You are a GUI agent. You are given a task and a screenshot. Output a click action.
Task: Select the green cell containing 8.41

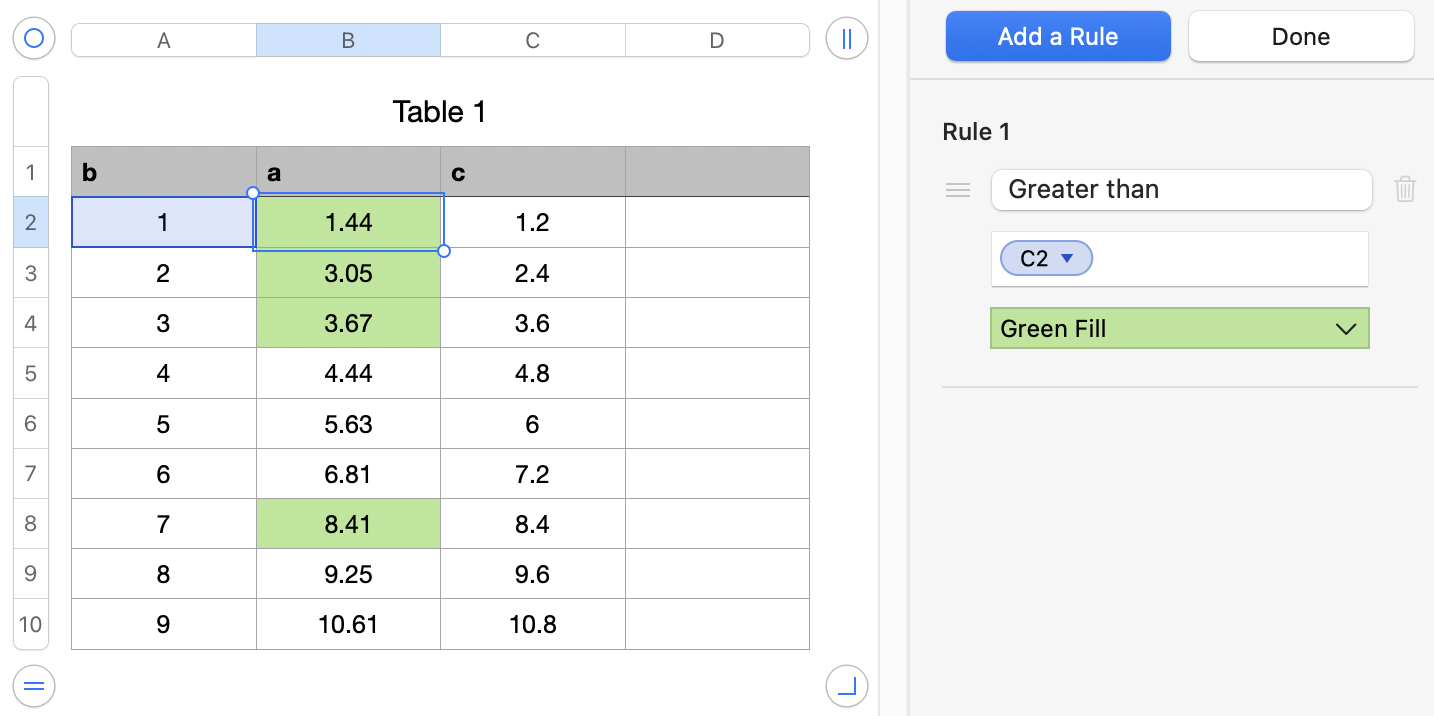point(348,524)
